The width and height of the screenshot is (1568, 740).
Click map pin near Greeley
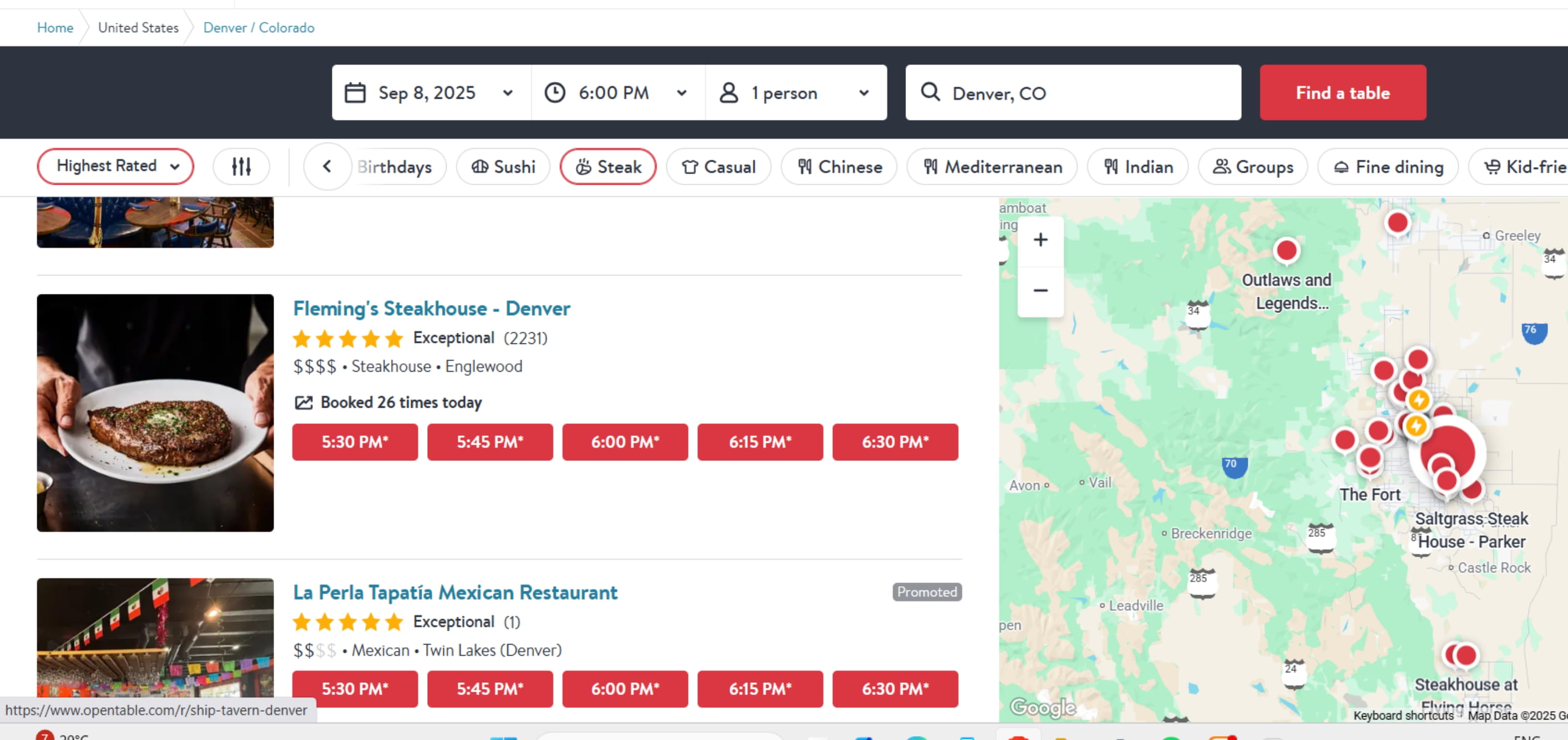tap(1397, 223)
